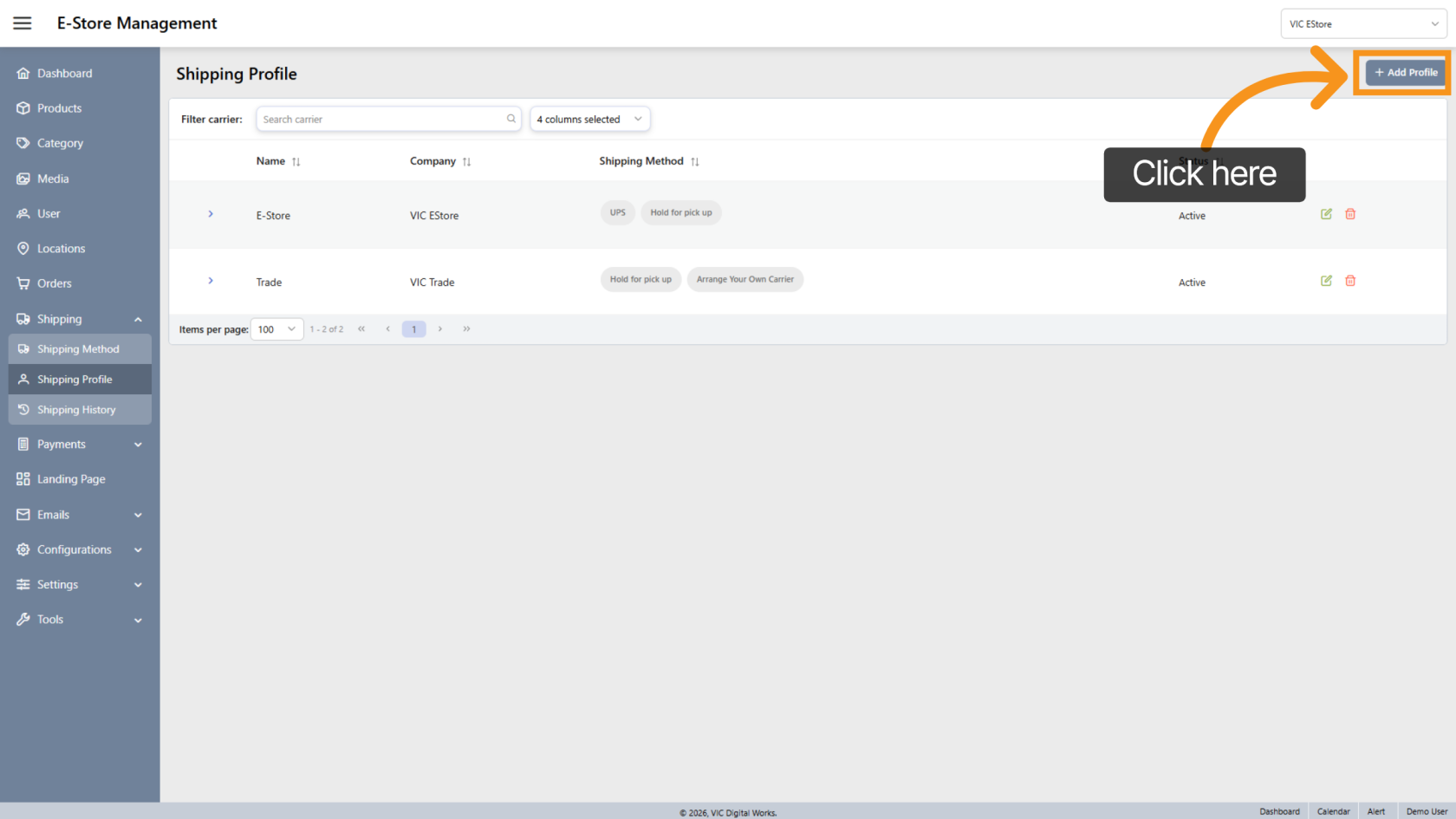Click the Add Profile button
1456x819 pixels.
click(x=1406, y=73)
